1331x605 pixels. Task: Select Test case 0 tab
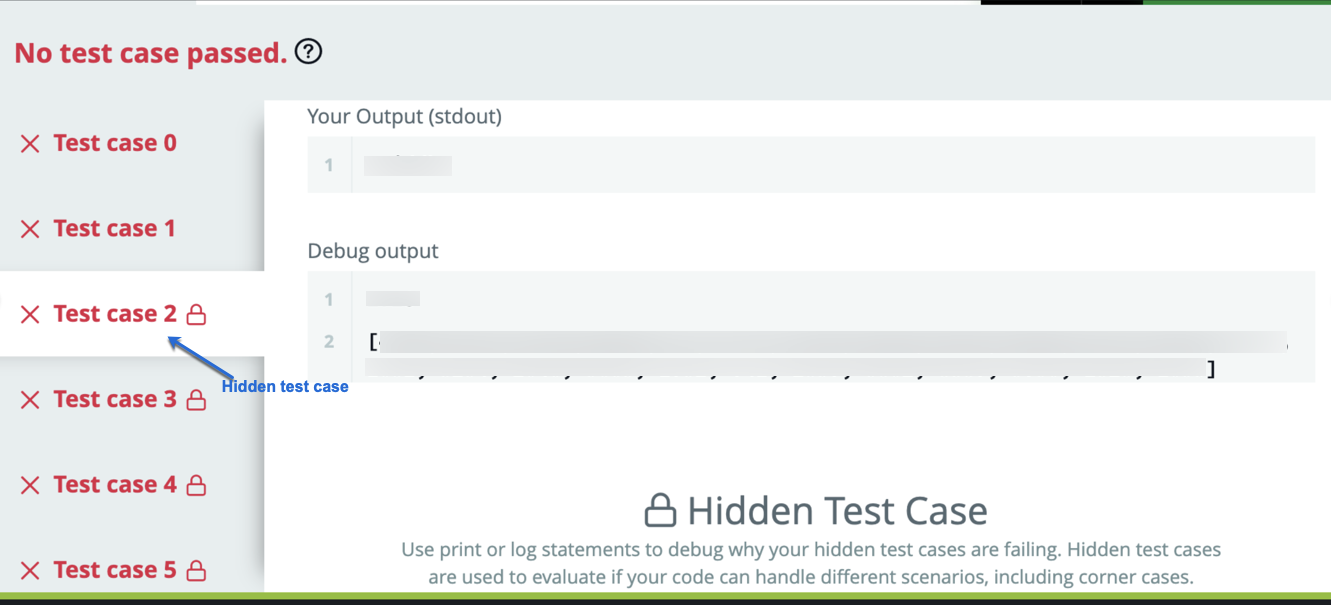click(114, 143)
